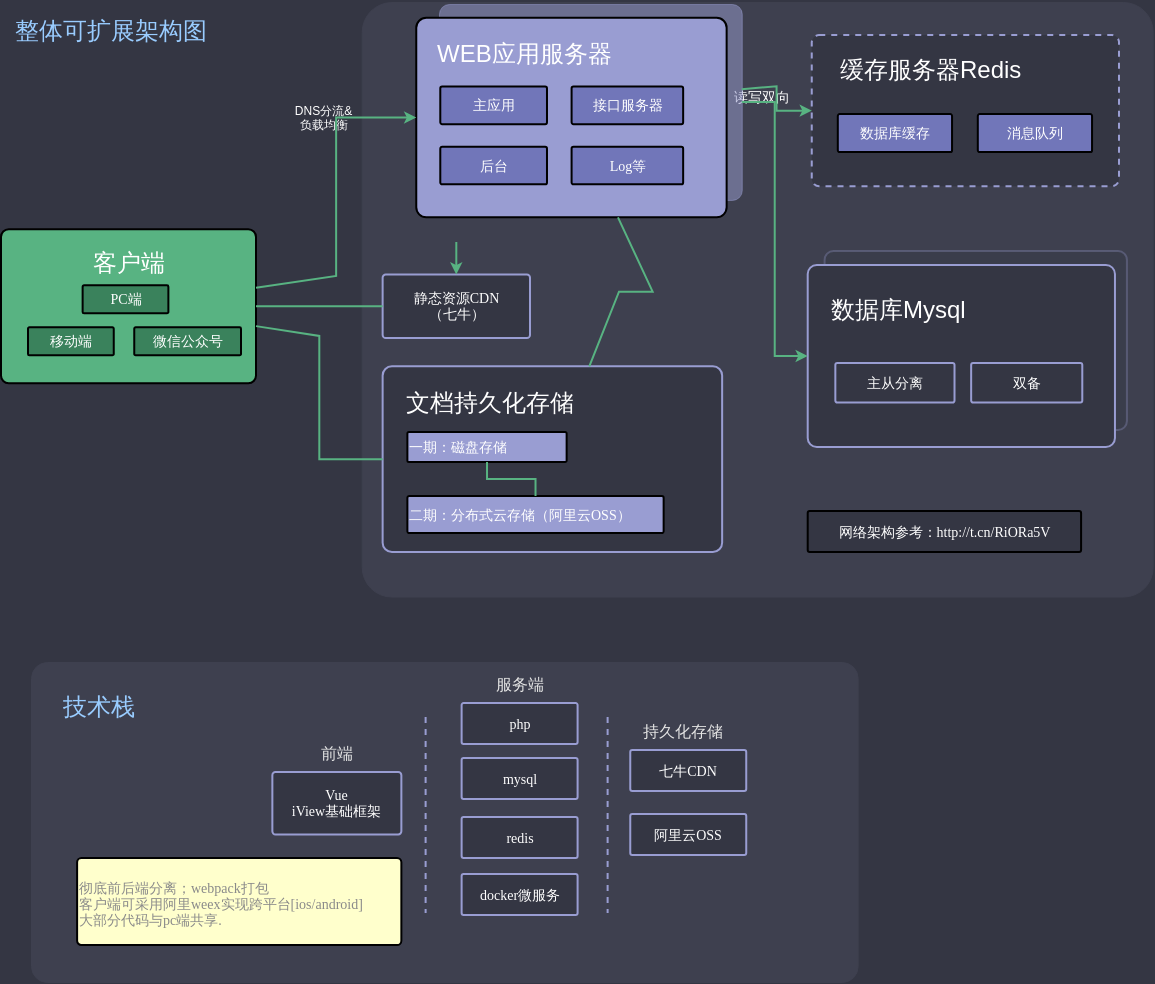The image size is (1155, 984).
Task: Select the 后台 box
Action: tap(494, 166)
